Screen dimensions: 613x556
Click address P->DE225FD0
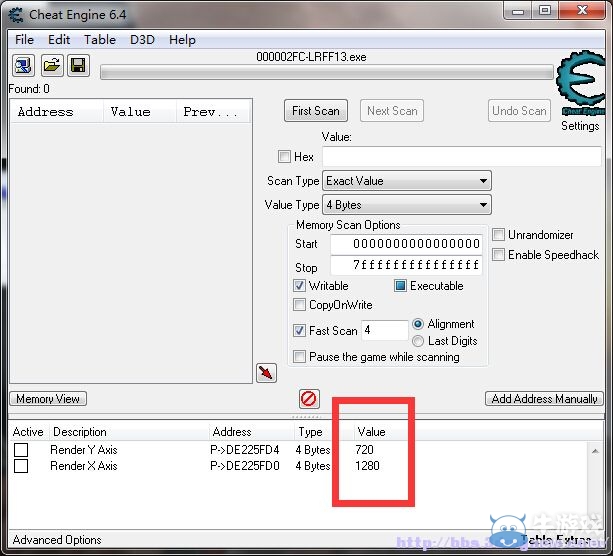(245, 466)
